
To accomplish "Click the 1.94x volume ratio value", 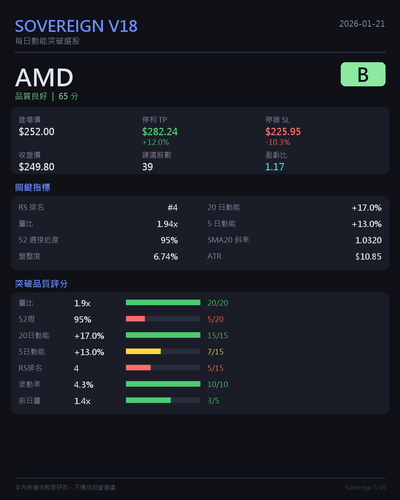I will pos(167,224).
